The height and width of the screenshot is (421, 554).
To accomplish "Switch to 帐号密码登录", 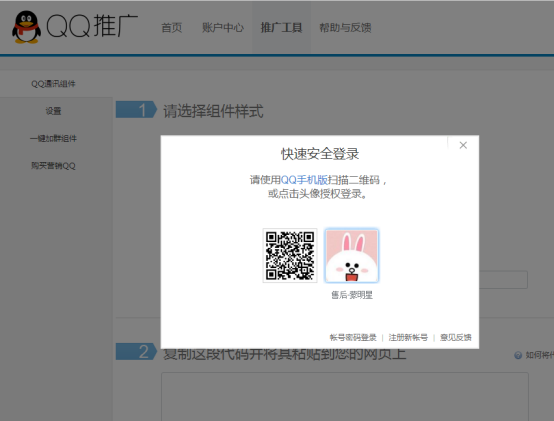I will [353, 337].
